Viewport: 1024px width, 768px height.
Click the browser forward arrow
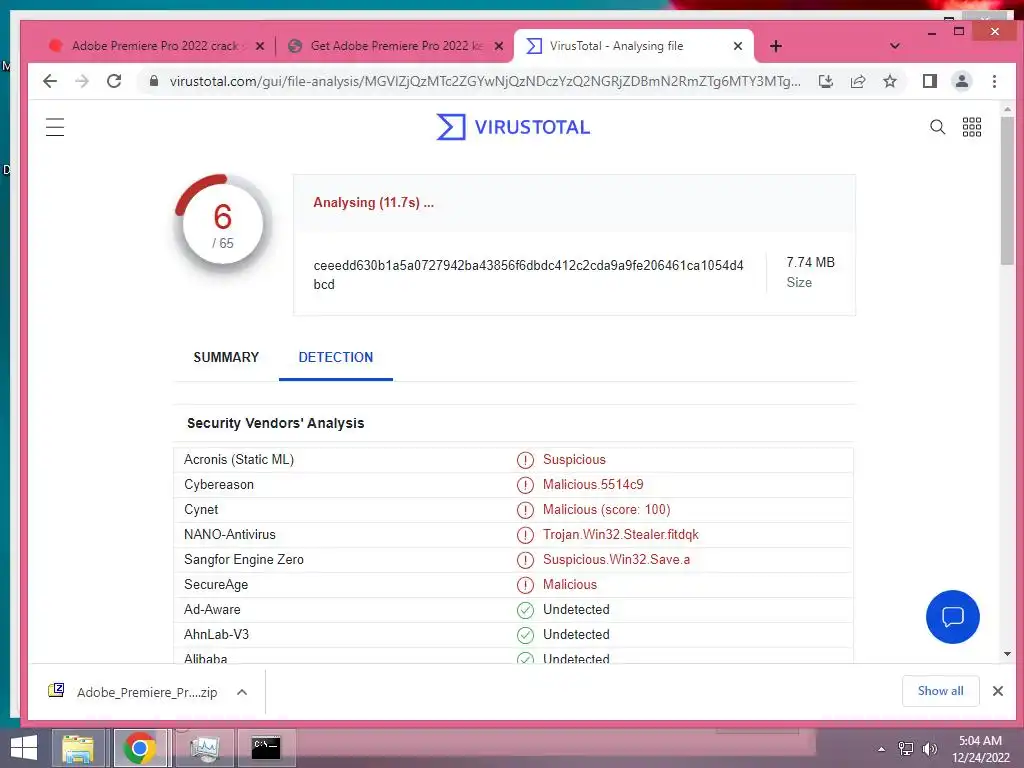[82, 81]
